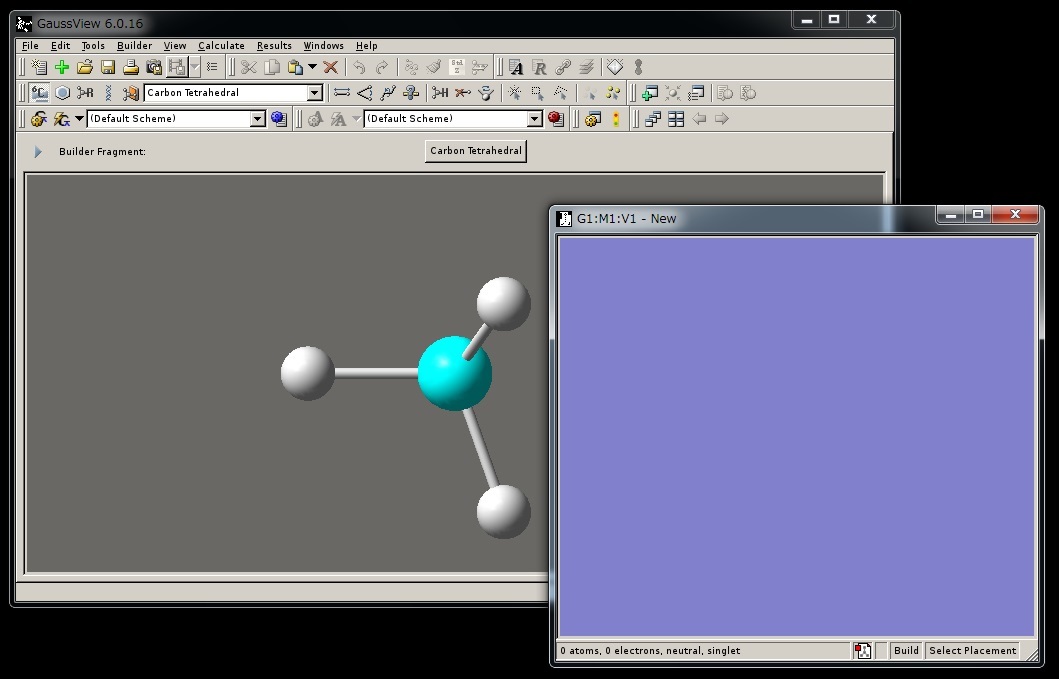Image resolution: width=1059 pixels, height=679 pixels.
Task: Open the first Default Scheme dropdown
Action: point(257,119)
